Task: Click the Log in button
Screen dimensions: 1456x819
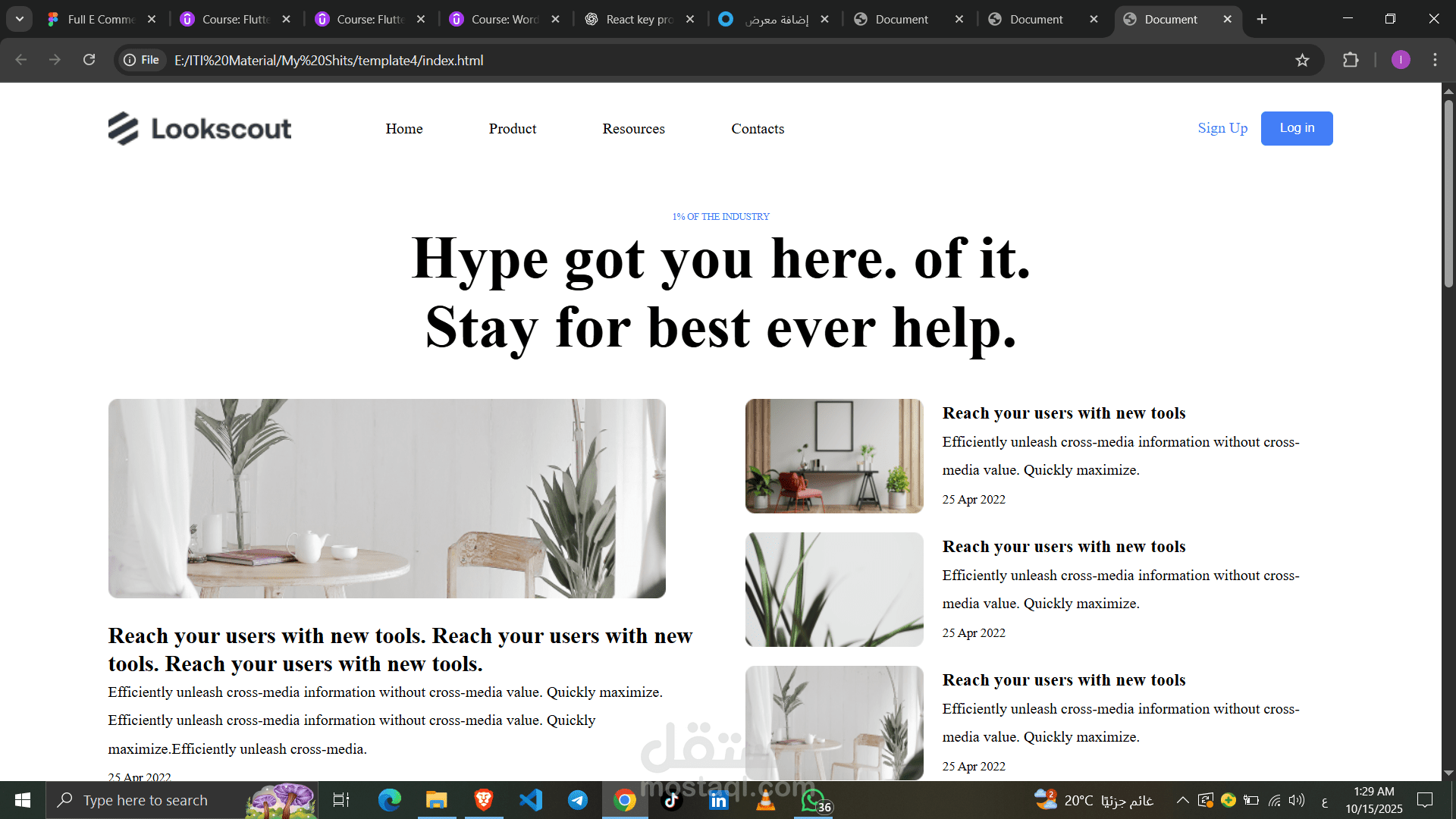Action: tap(1296, 128)
